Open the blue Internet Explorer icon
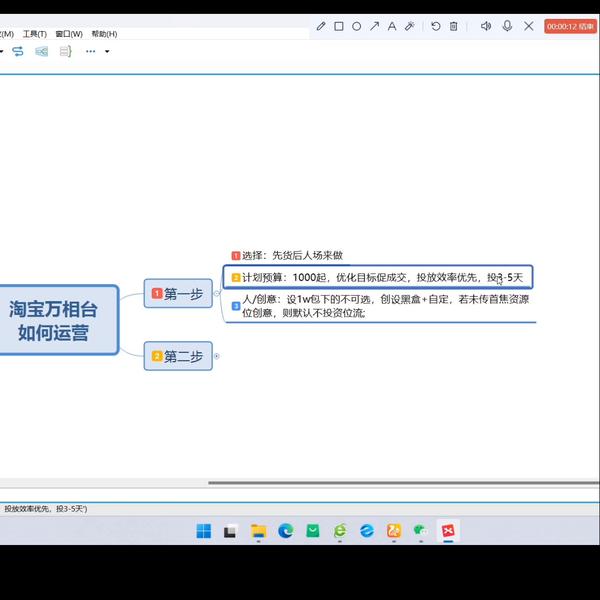The height and width of the screenshot is (600, 600). click(x=367, y=531)
